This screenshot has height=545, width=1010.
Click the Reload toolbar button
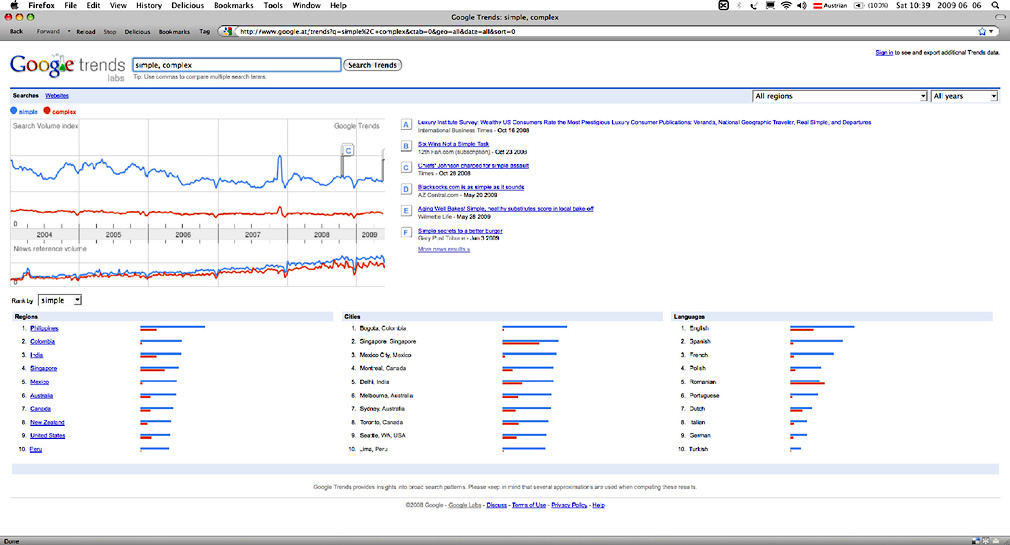point(86,31)
